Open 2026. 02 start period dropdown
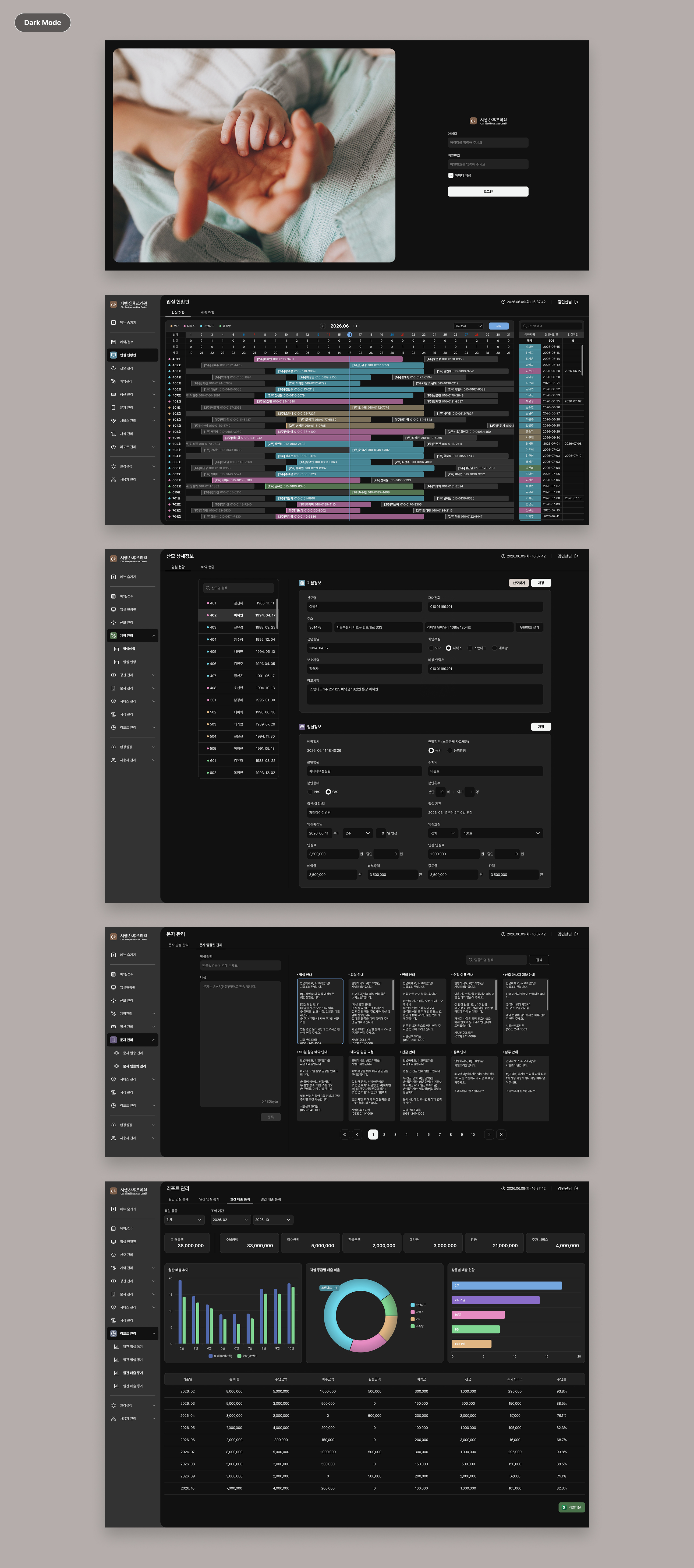The height and width of the screenshot is (1568, 694). tap(231, 1220)
